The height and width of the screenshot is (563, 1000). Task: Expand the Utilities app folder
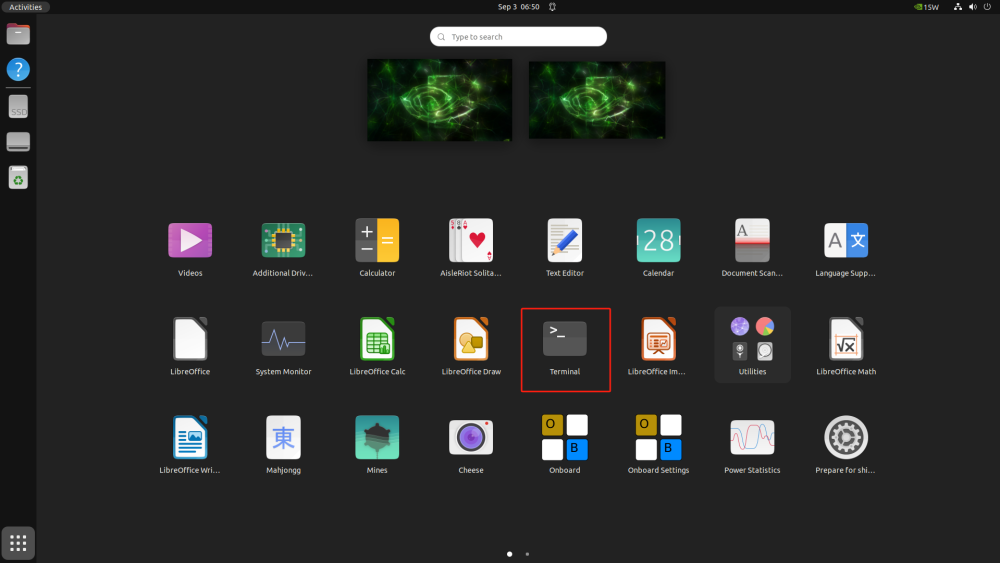[x=752, y=340]
